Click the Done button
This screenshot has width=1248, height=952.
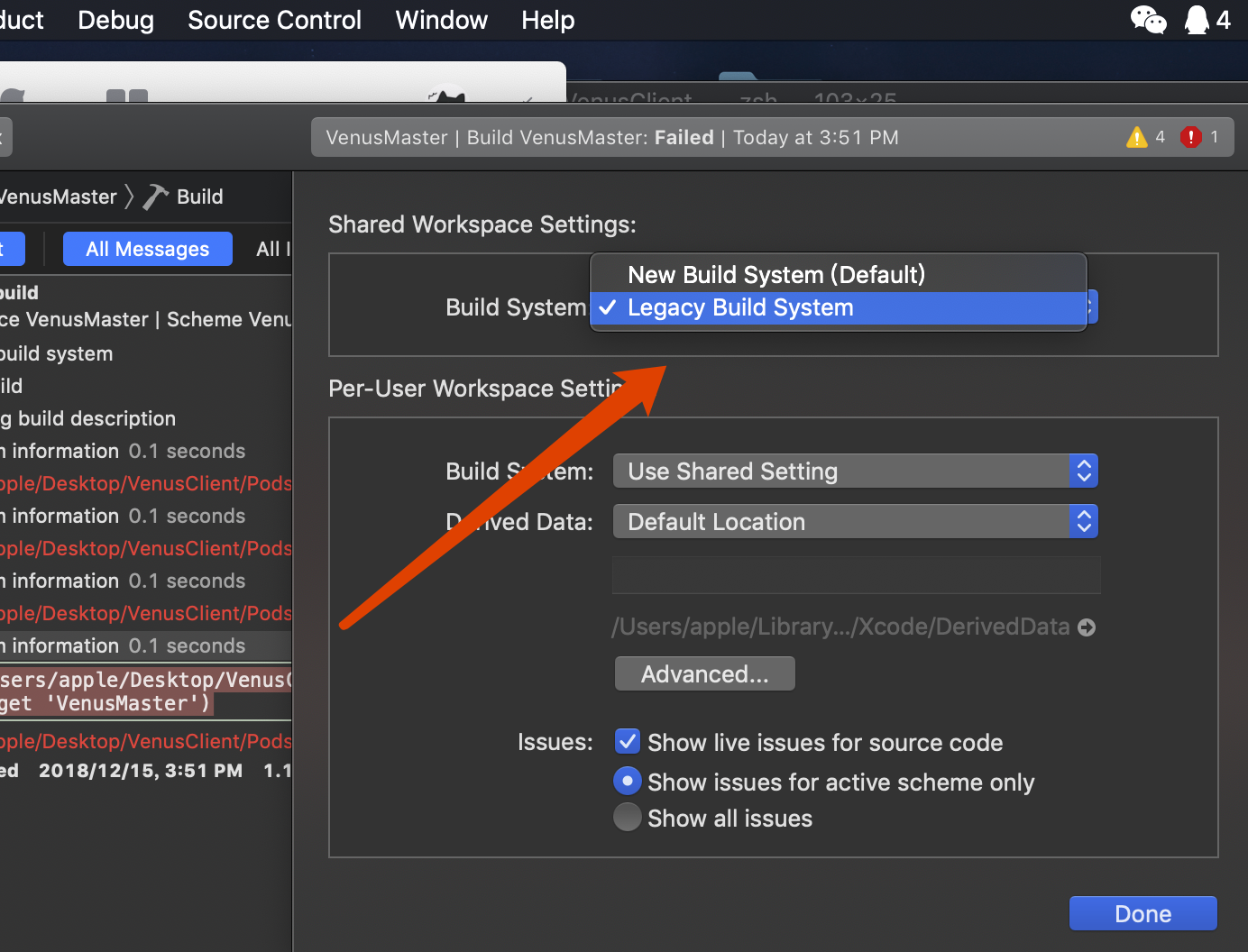pyautogui.click(x=1142, y=913)
